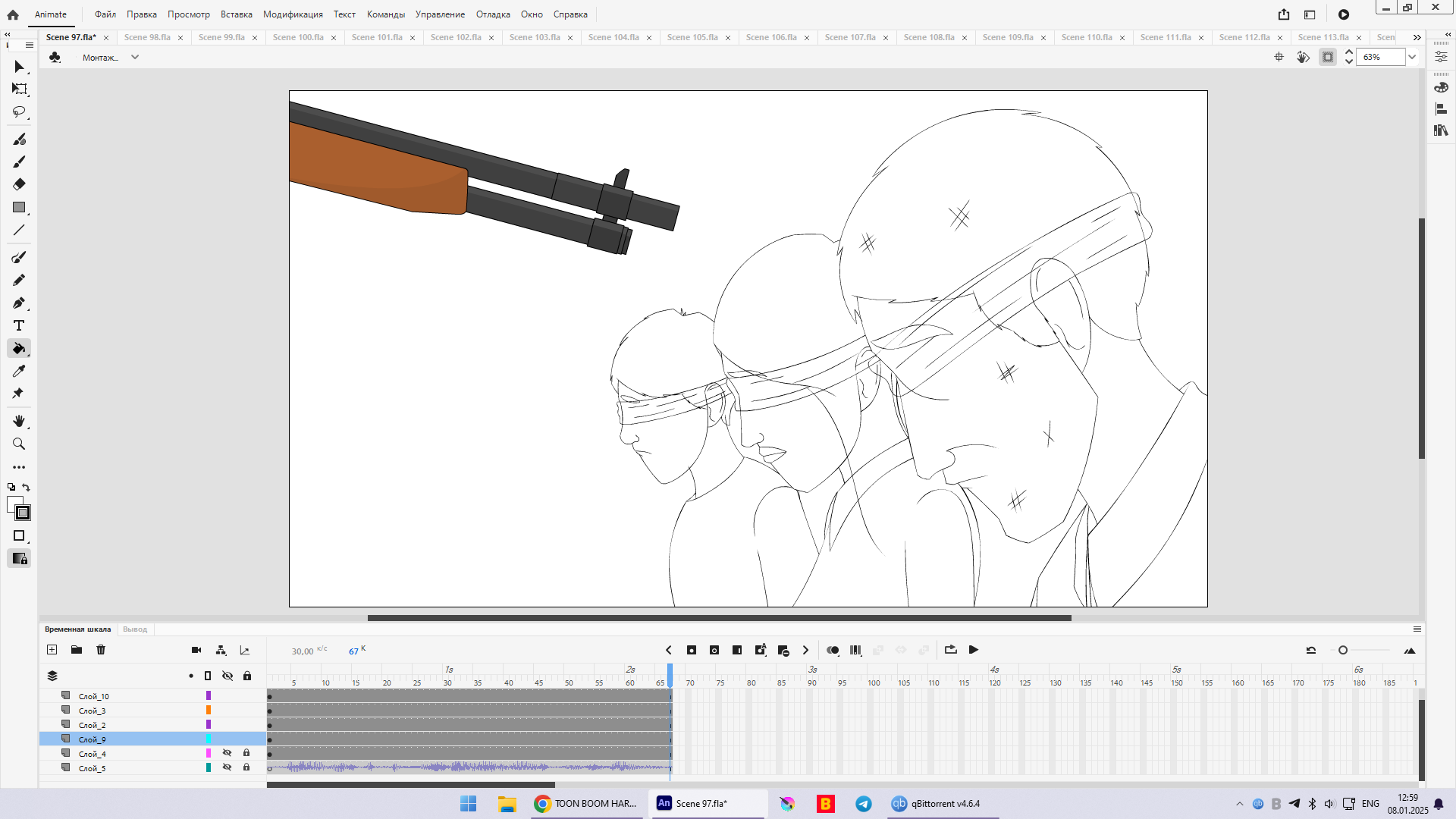Click the new layer plus icon
Viewport: 1456px width, 819px height.
pyautogui.click(x=52, y=650)
